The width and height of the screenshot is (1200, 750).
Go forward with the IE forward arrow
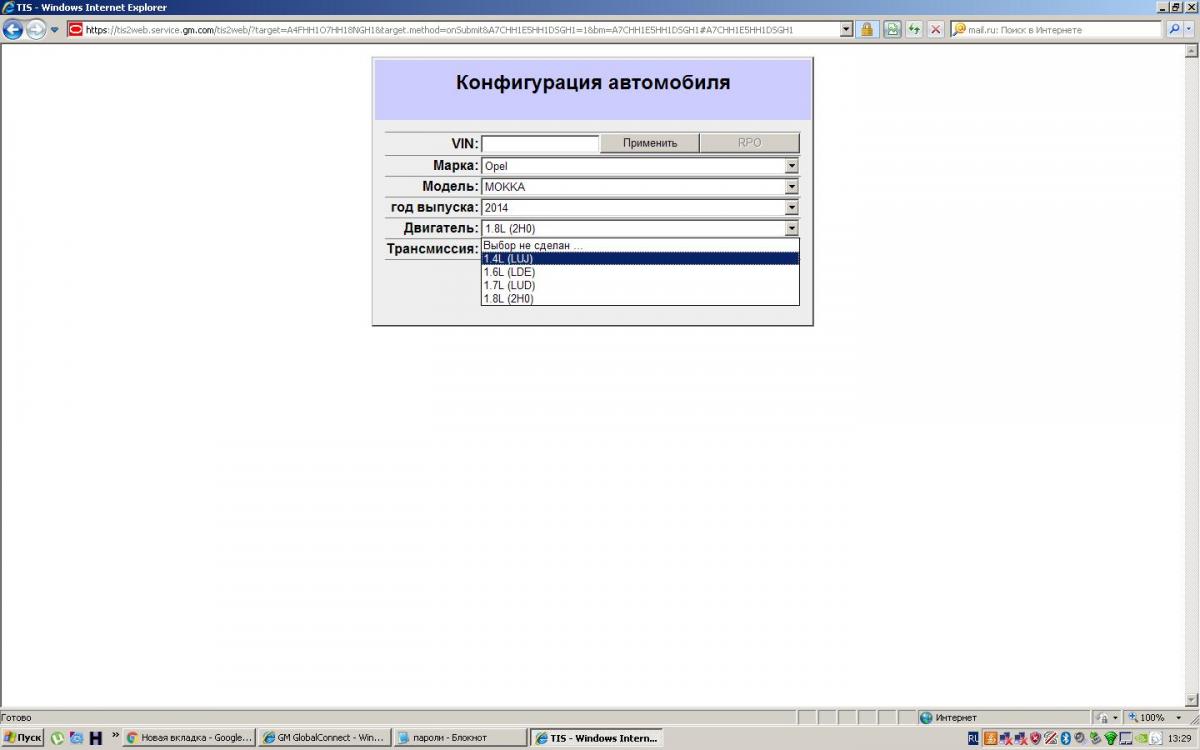[x=36, y=29]
